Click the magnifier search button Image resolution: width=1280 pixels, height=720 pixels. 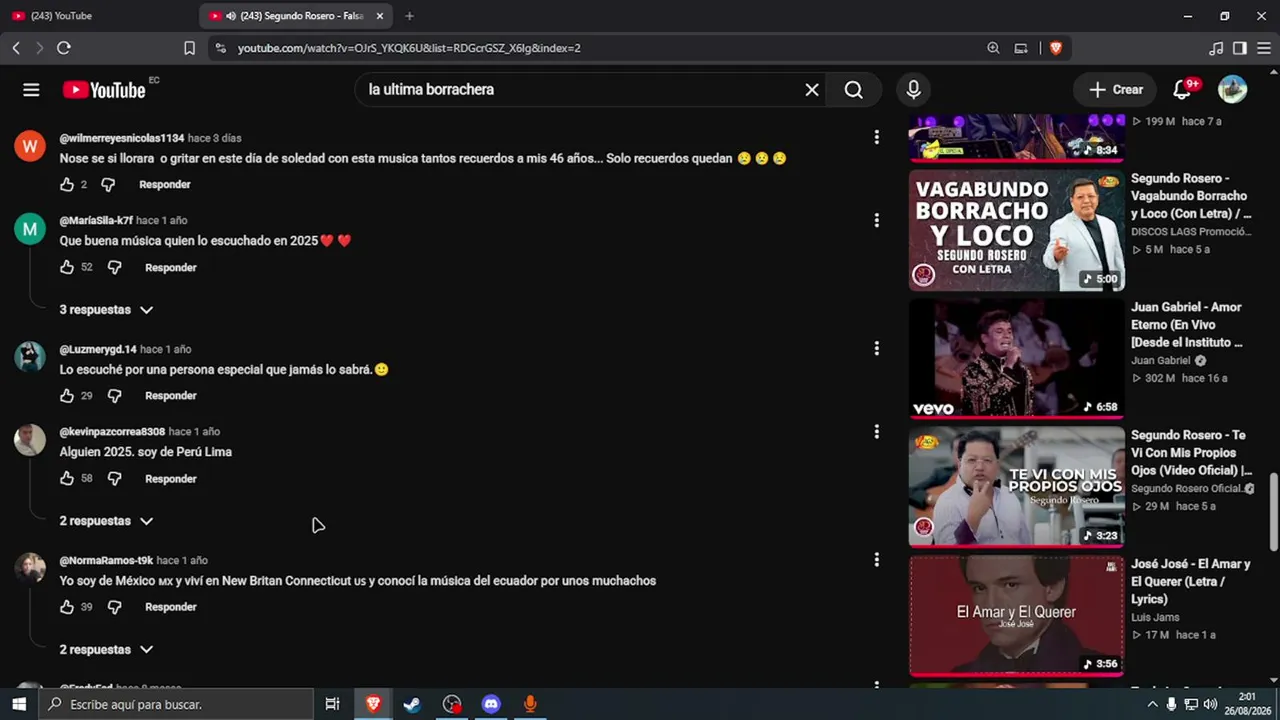[x=853, y=90]
